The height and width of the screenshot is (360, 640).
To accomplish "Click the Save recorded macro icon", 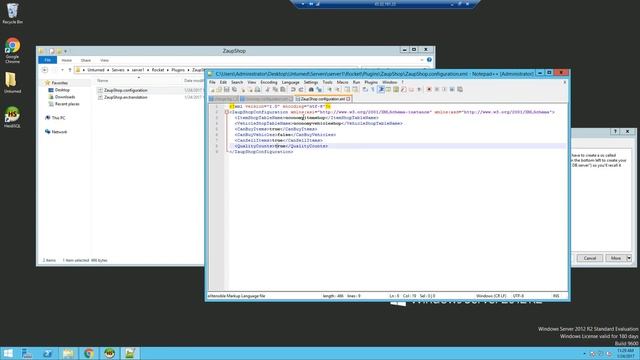I will click(460, 89).
